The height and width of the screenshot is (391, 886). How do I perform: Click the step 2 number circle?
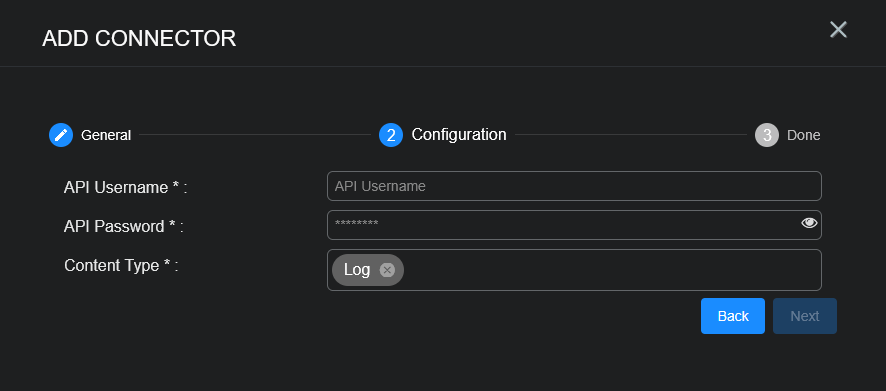click(x=391, y=135)
